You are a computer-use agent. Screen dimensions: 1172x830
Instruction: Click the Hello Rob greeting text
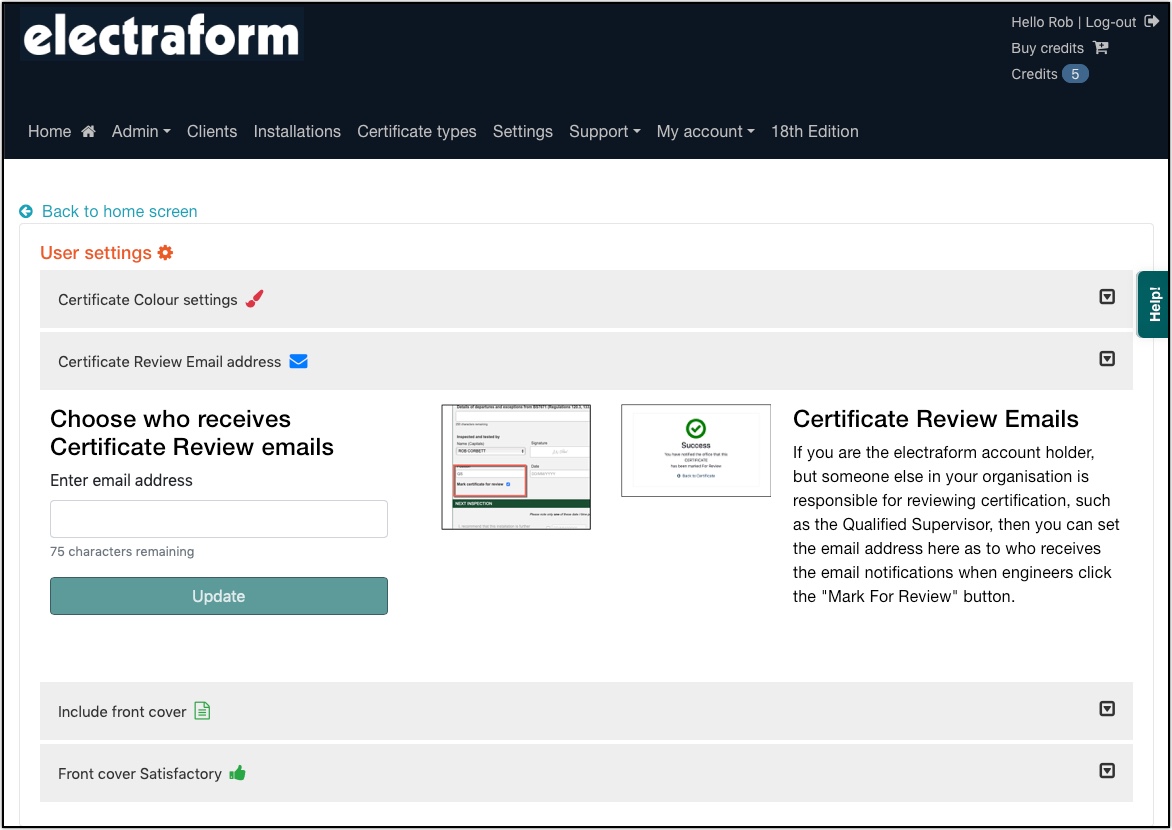click(1042, 22)
